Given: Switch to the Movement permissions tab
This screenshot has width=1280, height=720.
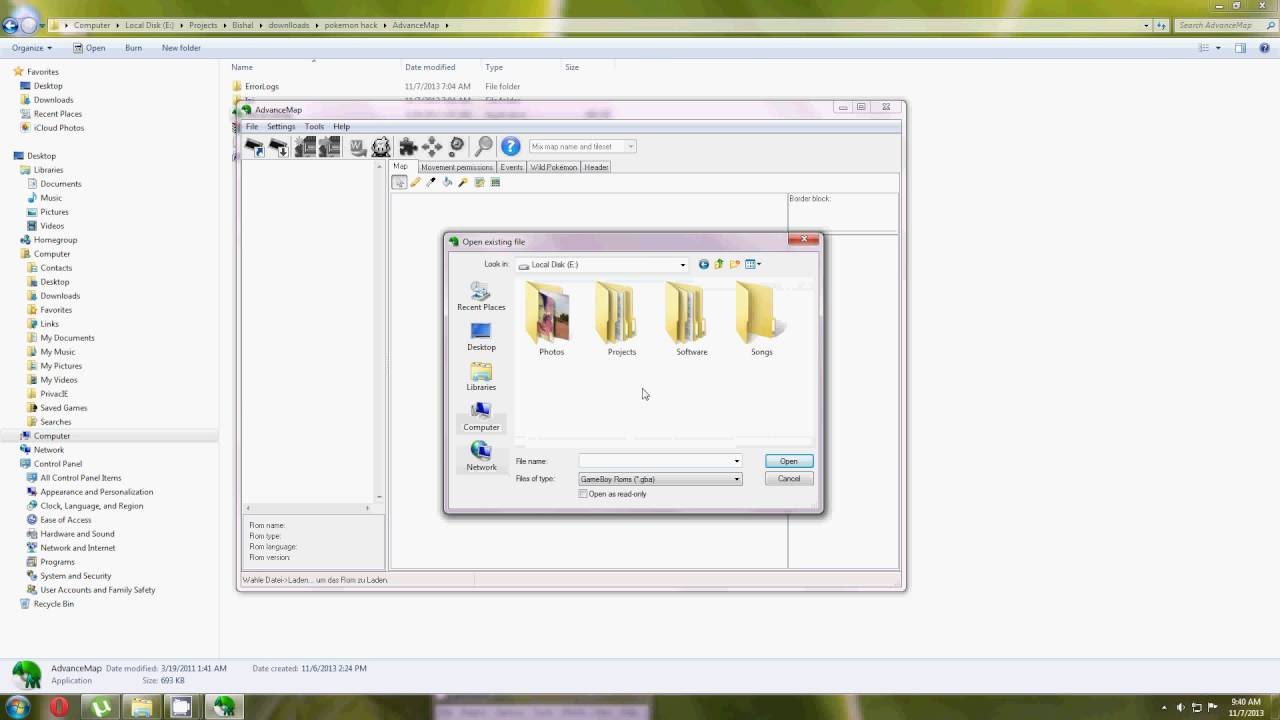Looking at the screenshot, I should click(456, 167).
